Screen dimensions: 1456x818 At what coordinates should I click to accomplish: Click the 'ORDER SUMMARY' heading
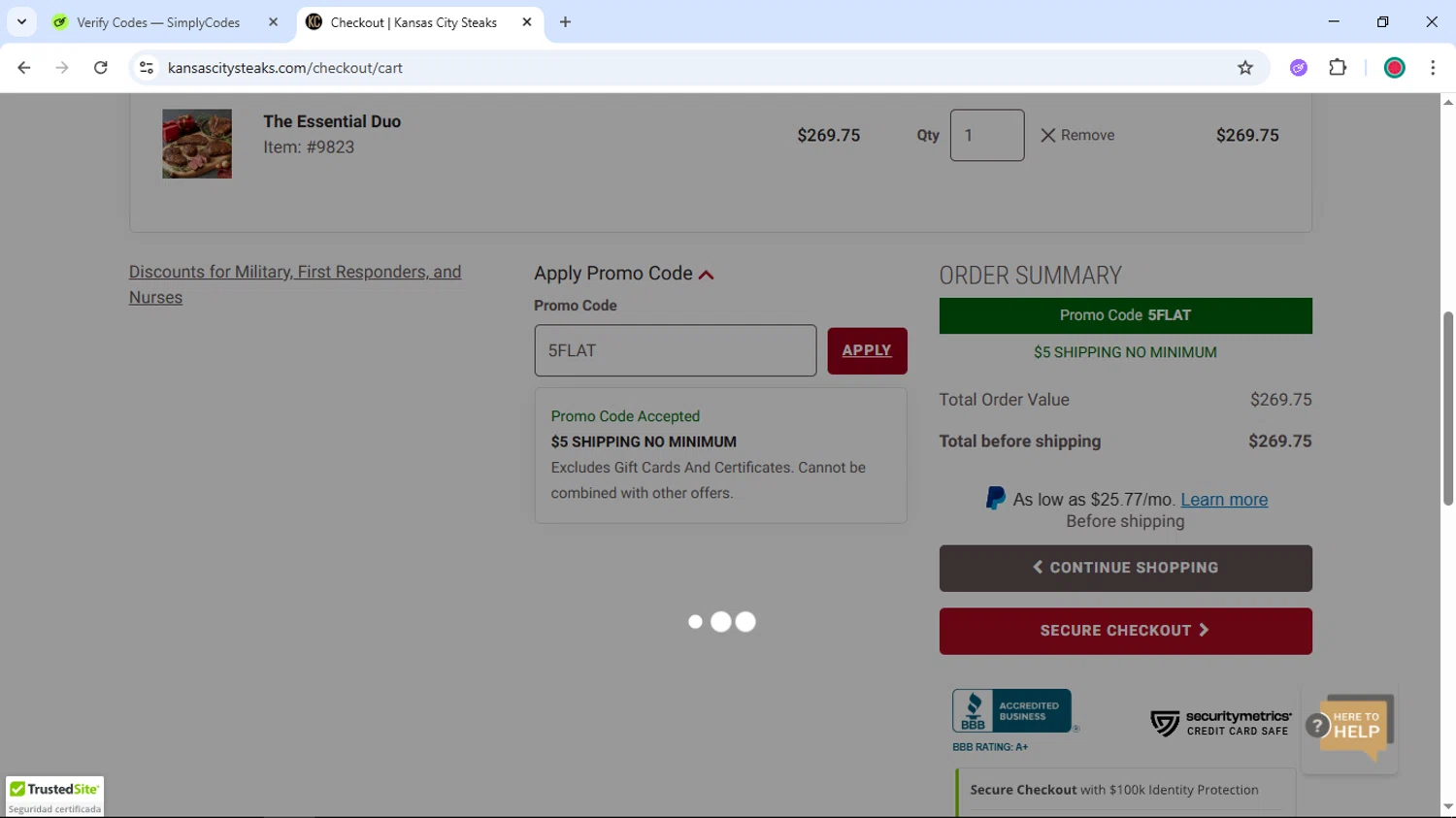tap(1030, 276)
